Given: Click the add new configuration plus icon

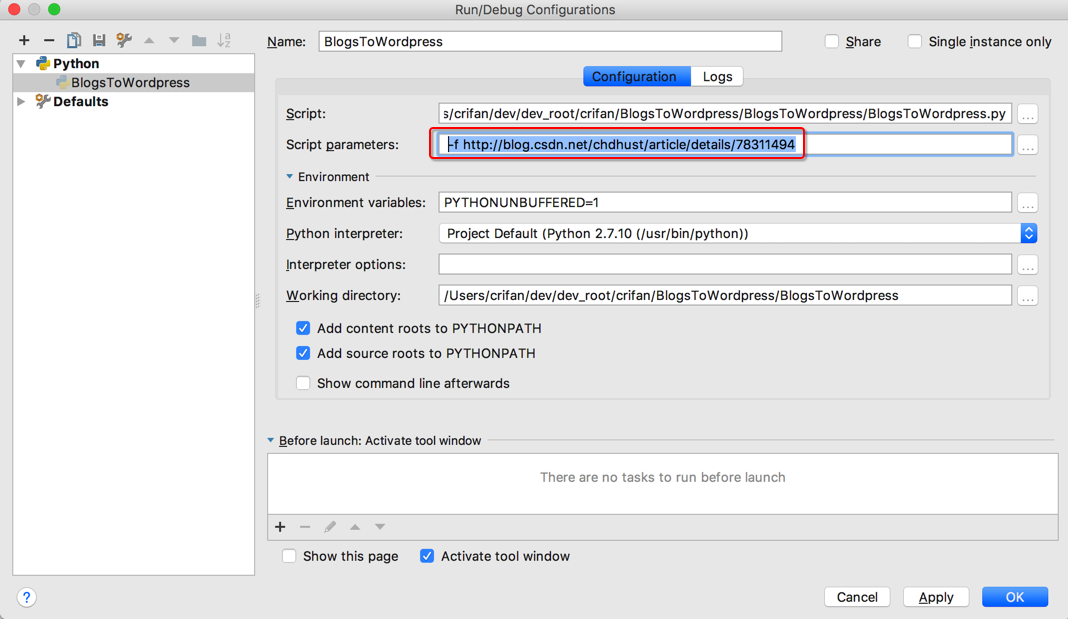Looking at the screenshot, I should point(24,40).
